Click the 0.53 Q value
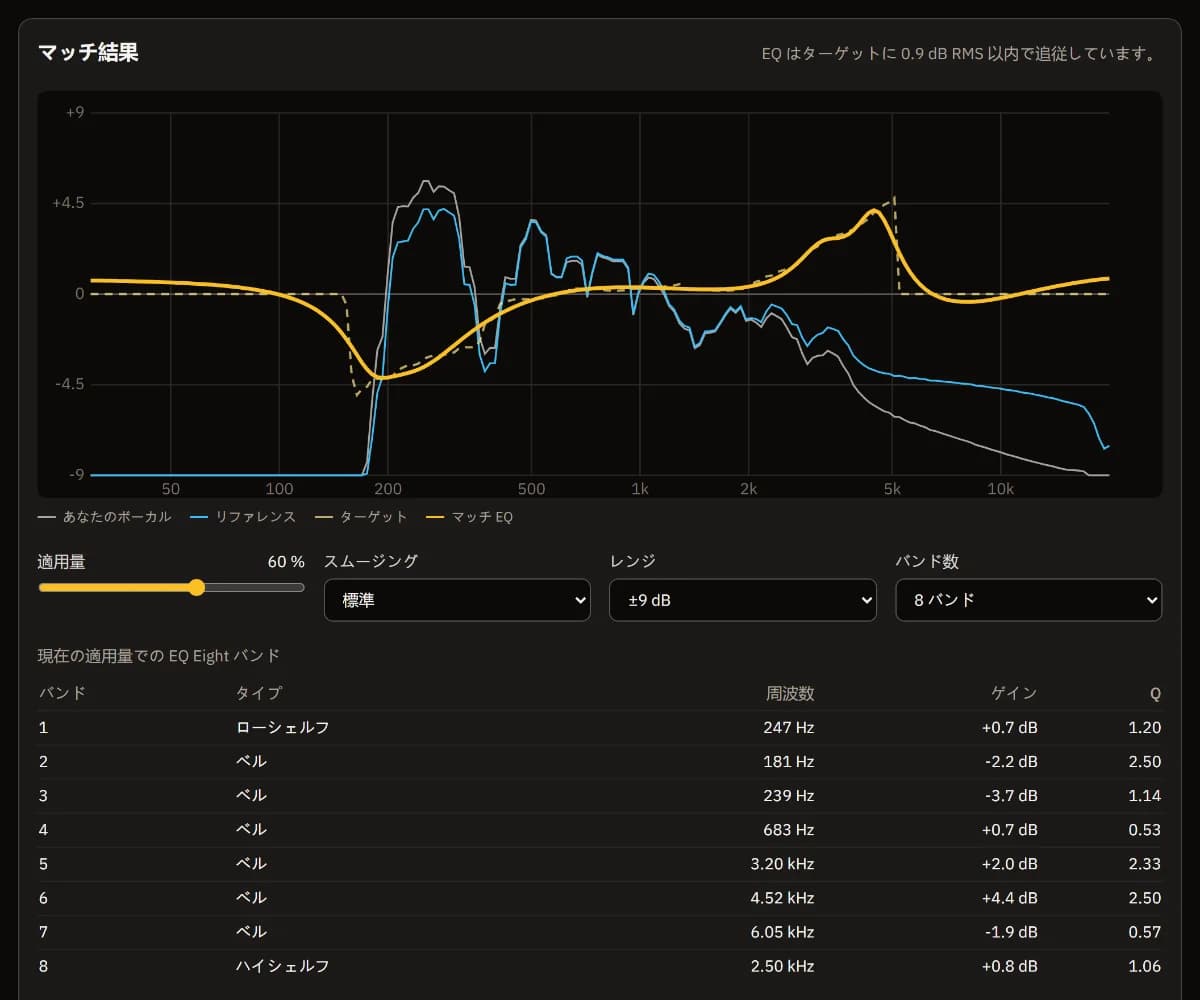 point(1145,829)
